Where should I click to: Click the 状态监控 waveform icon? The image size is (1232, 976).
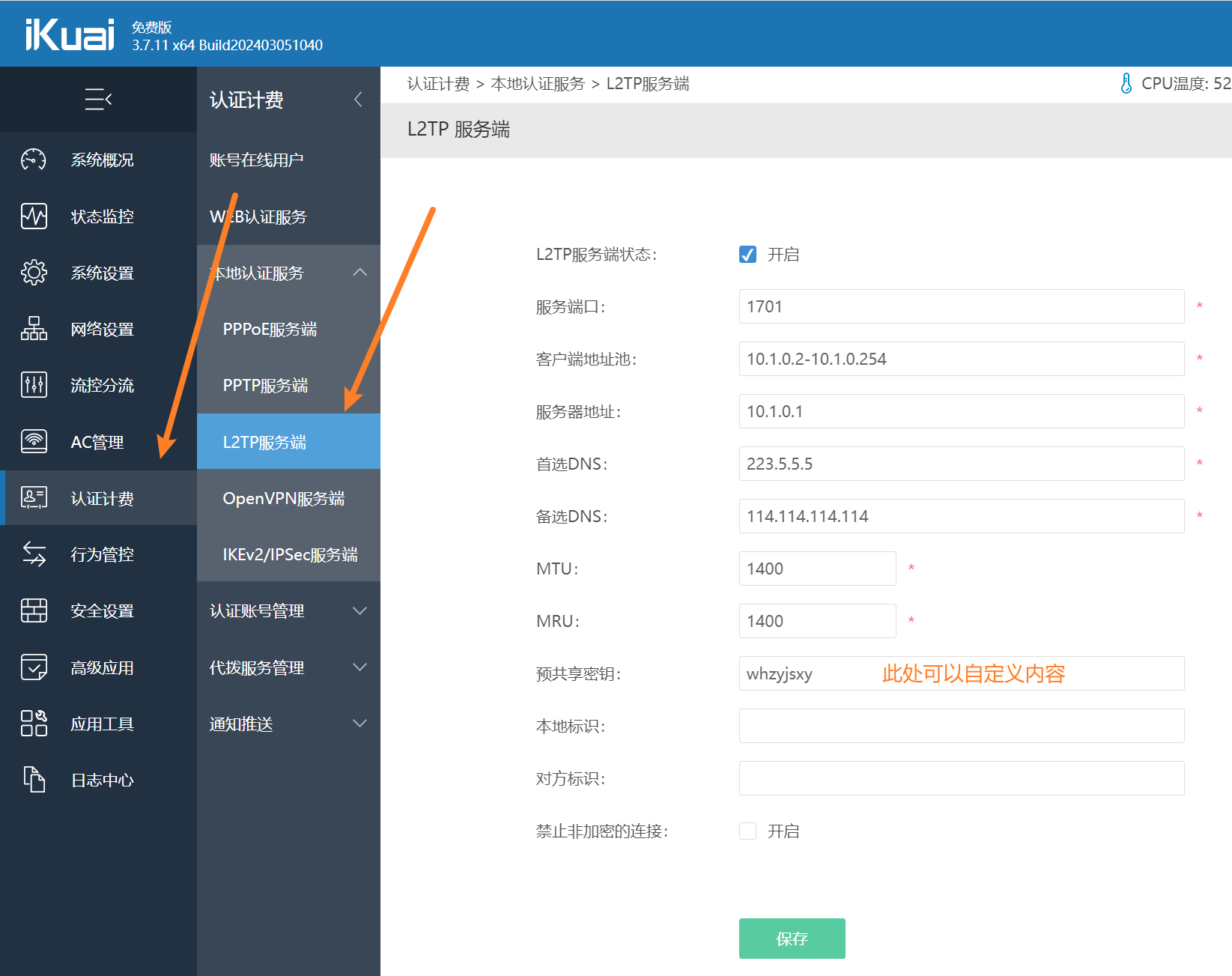click(34, 216)
